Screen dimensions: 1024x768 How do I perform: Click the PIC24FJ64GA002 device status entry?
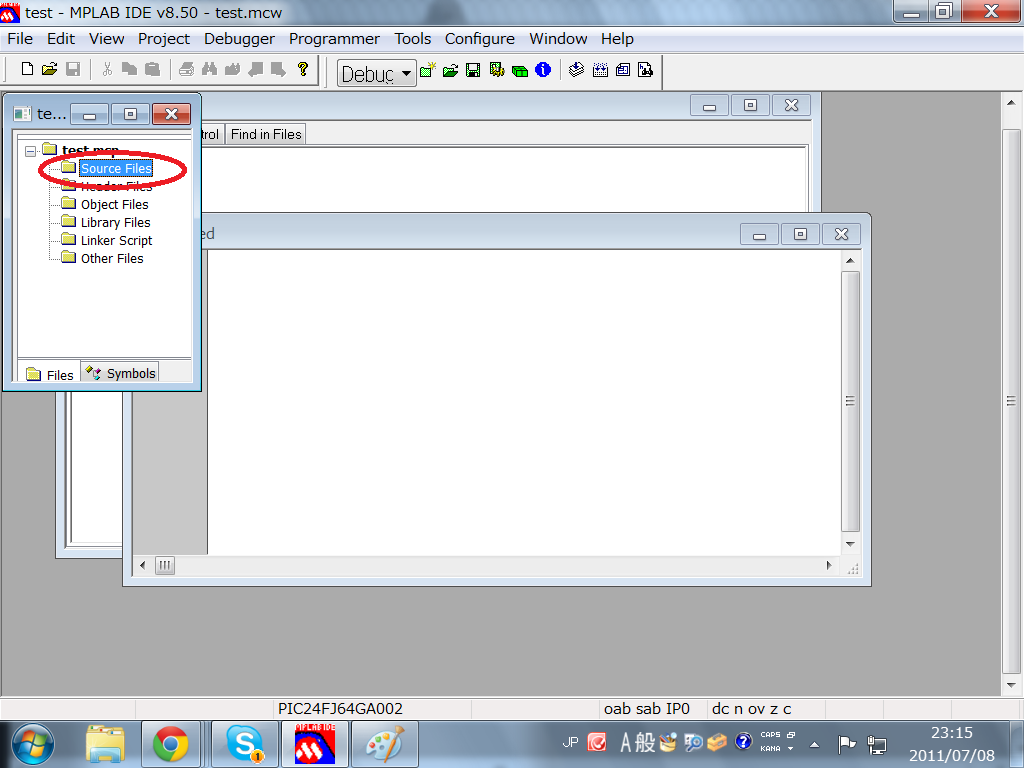(340, 709)
